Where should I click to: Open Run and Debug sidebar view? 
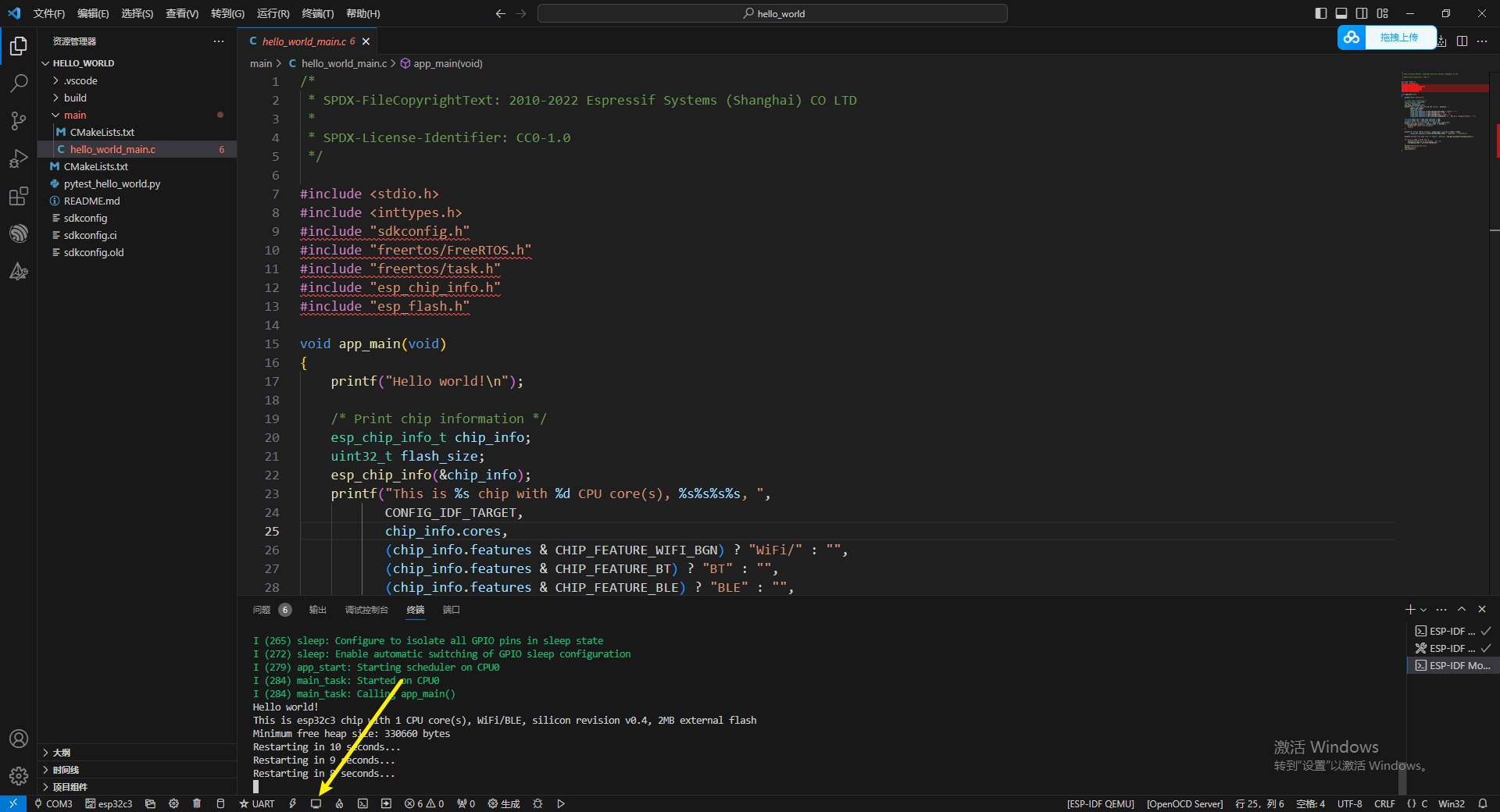(19, 158)
